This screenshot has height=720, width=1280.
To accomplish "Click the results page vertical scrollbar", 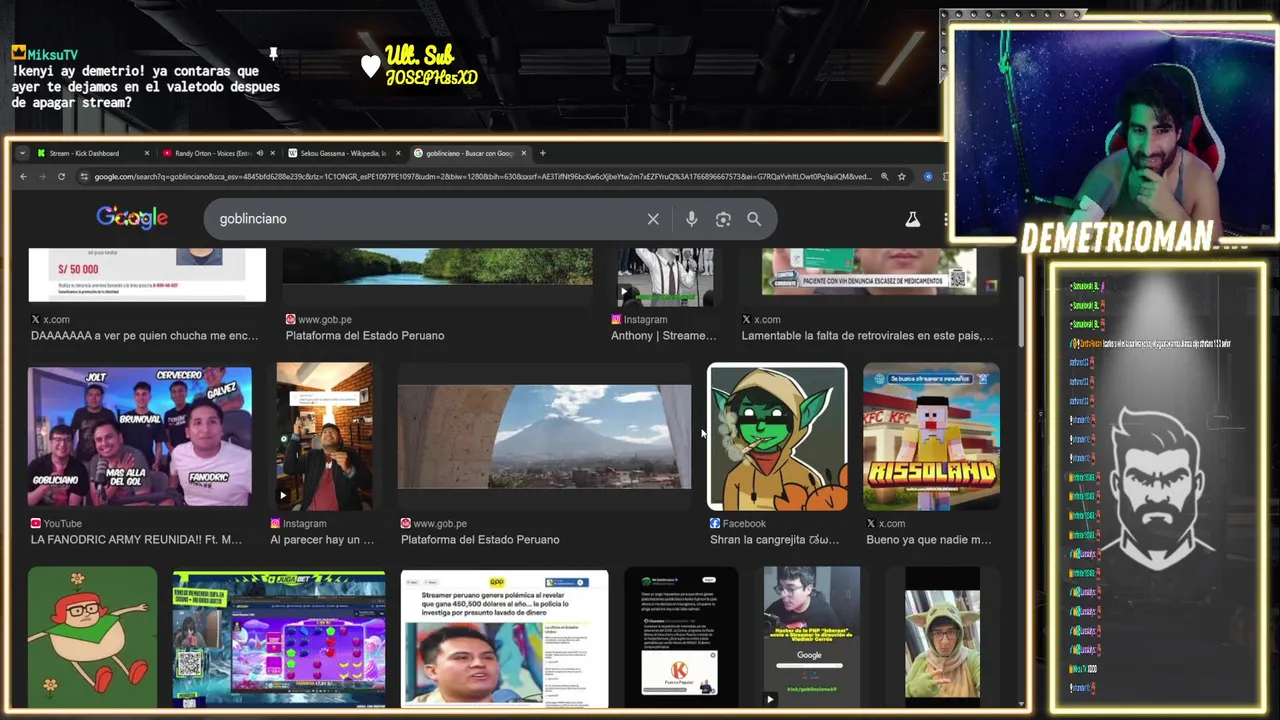I will coord(1021,310).
